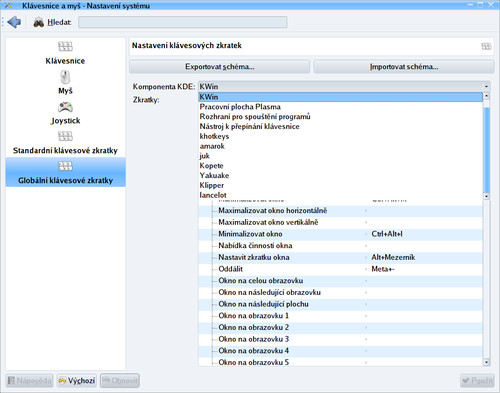Focus the Hledat search field
This screenshot has height=393, width=500.
183,22
